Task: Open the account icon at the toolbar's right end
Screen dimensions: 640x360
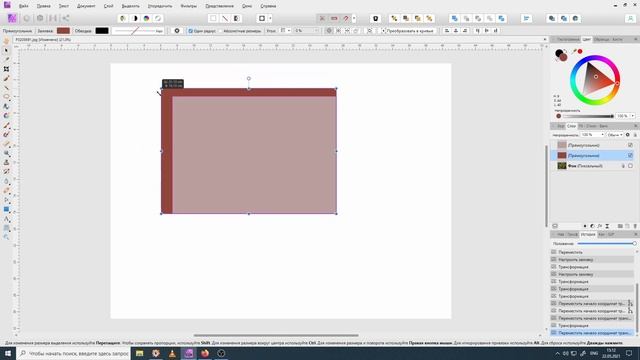Action: tap(631, 18)
